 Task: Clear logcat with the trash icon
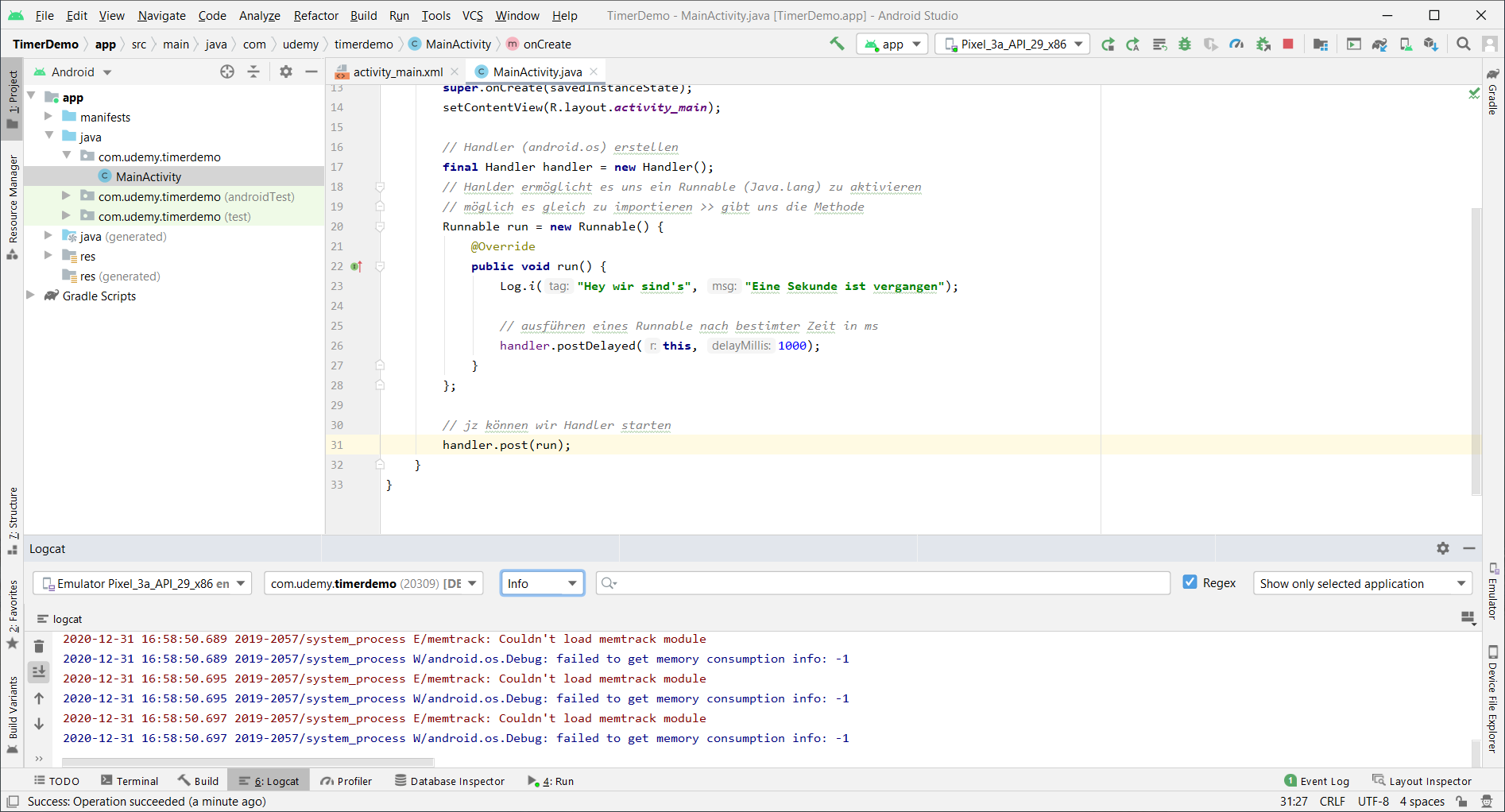tap(39, 646)
